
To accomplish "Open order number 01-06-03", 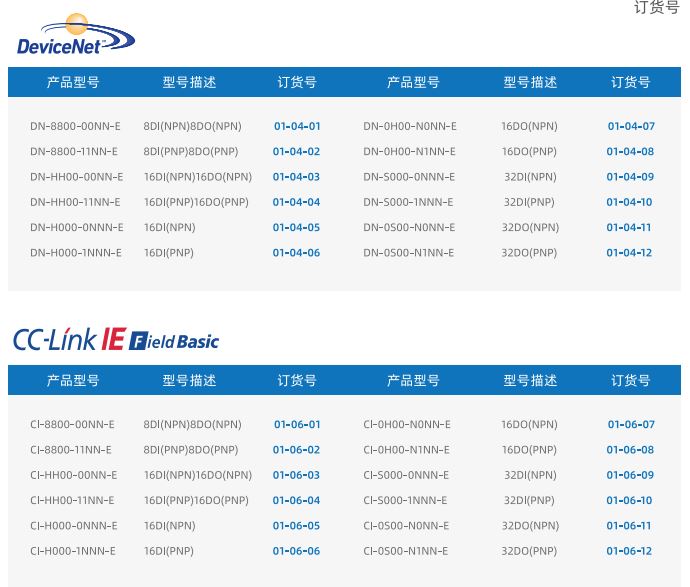I will coord(296,475).
